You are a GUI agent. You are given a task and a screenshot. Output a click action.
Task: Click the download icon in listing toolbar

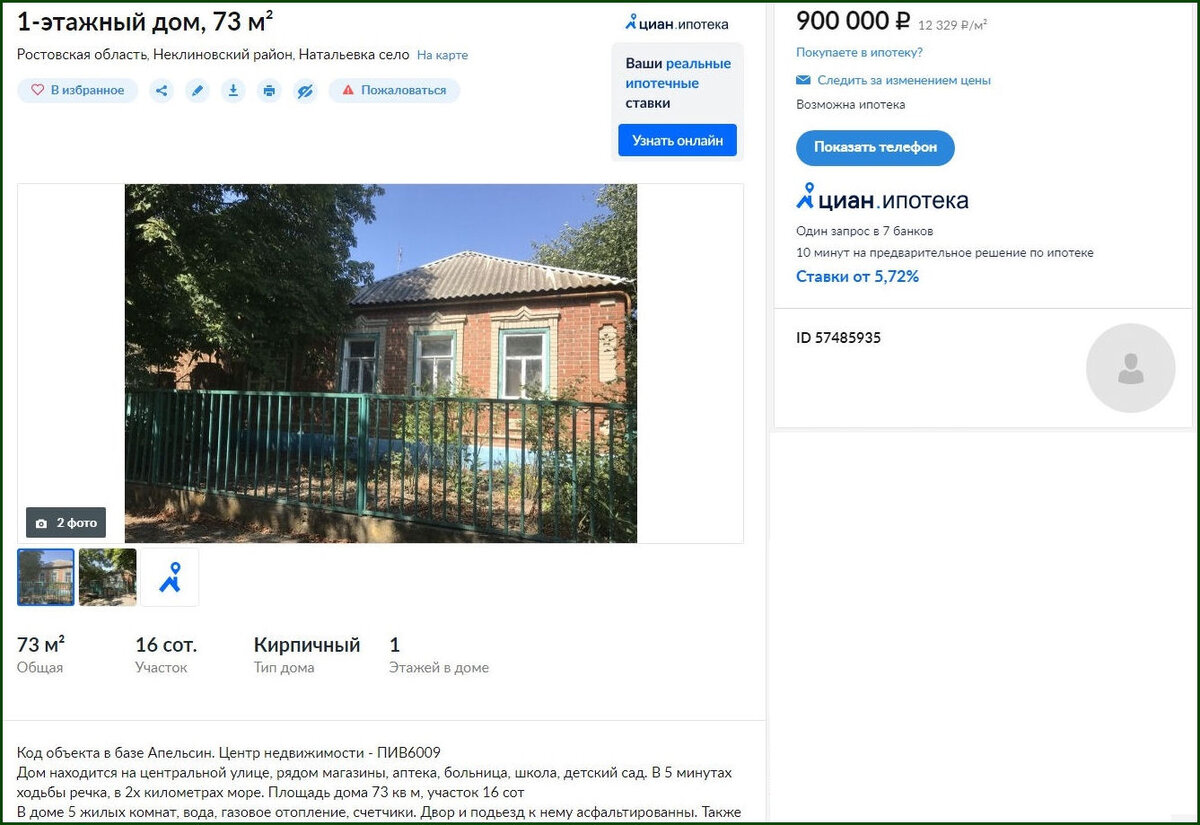[233, 91]
